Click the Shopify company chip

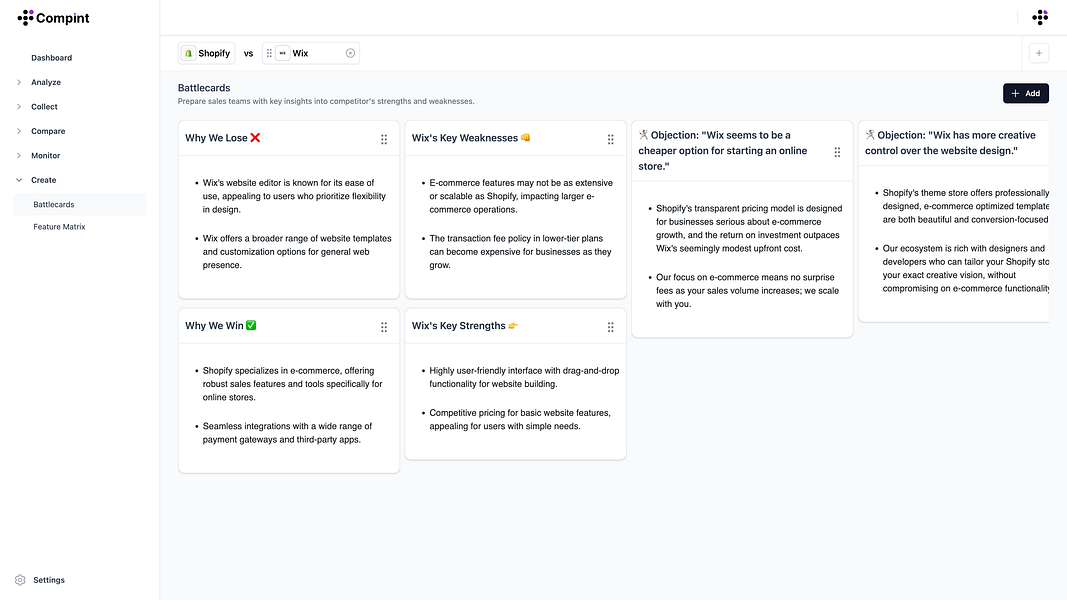[207, 53]
